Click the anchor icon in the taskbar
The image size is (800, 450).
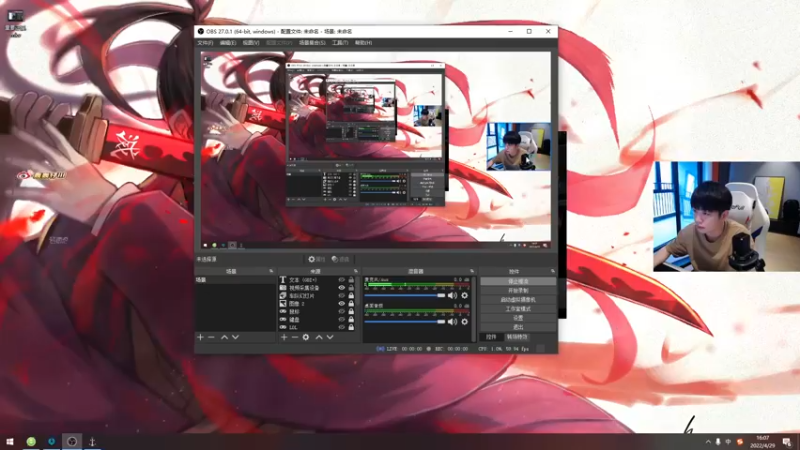tap(92, 441)
